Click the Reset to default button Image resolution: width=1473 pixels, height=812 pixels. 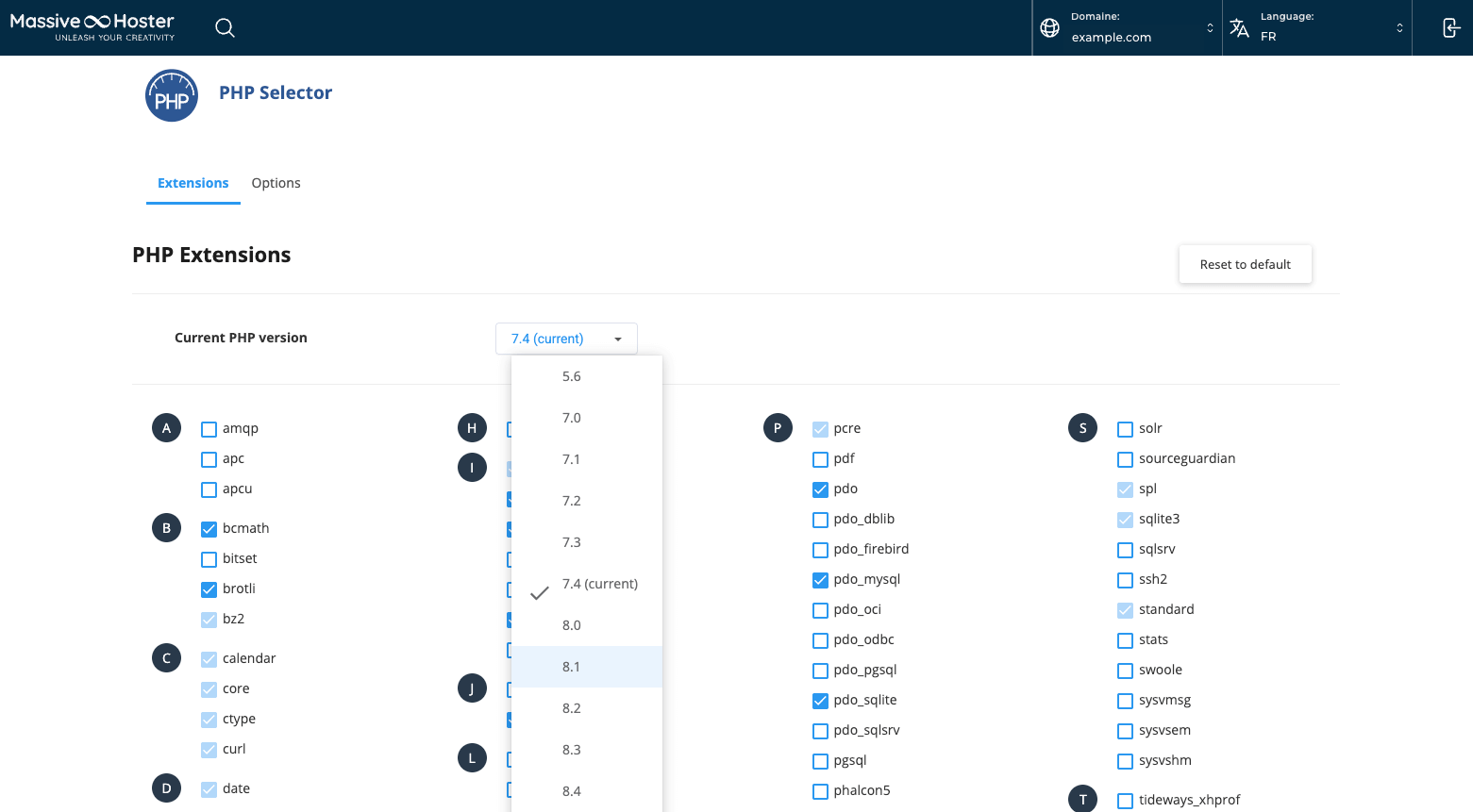(1245, 264)
